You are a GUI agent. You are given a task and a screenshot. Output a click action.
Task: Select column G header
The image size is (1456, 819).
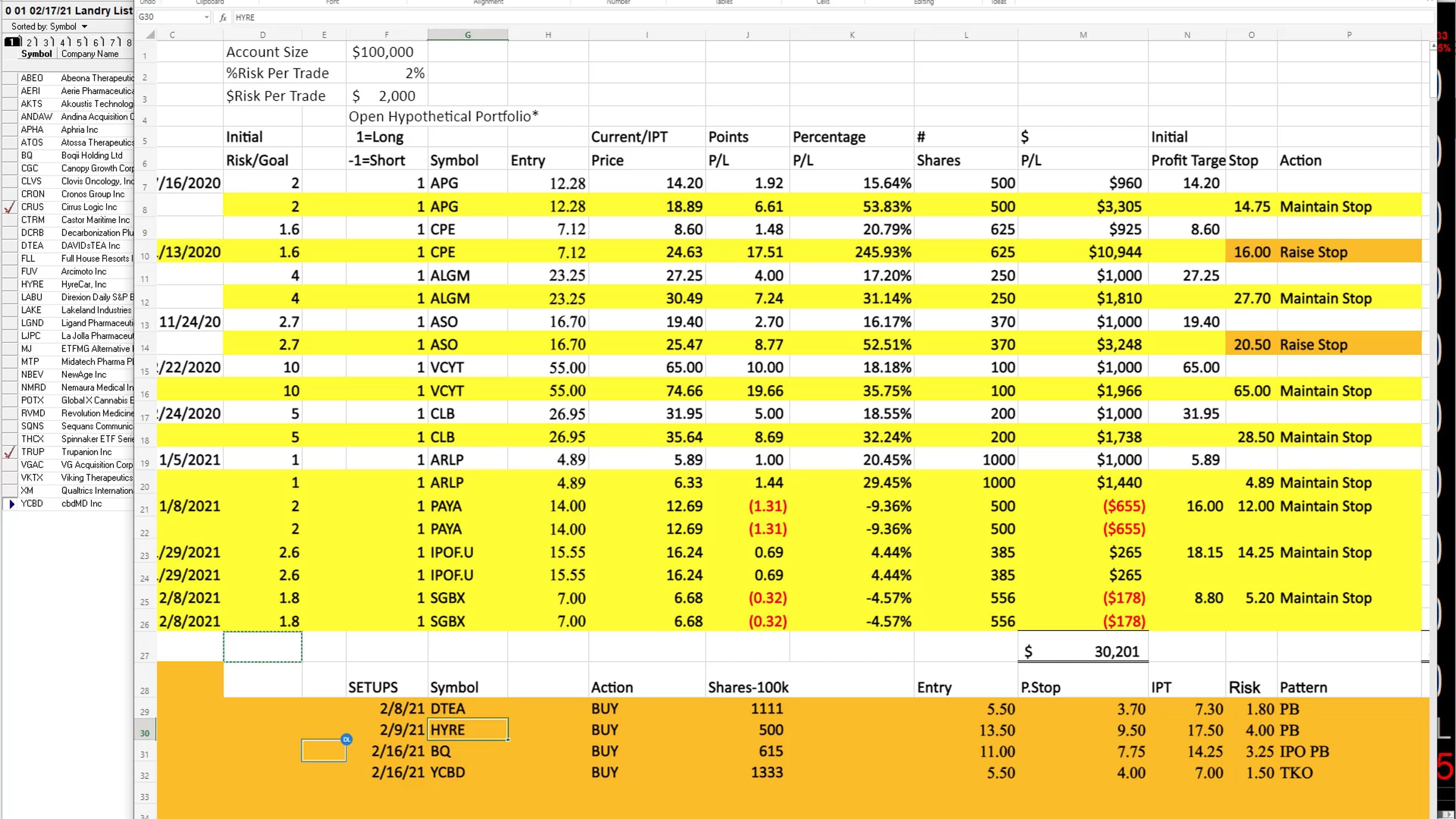click(468, 35)
